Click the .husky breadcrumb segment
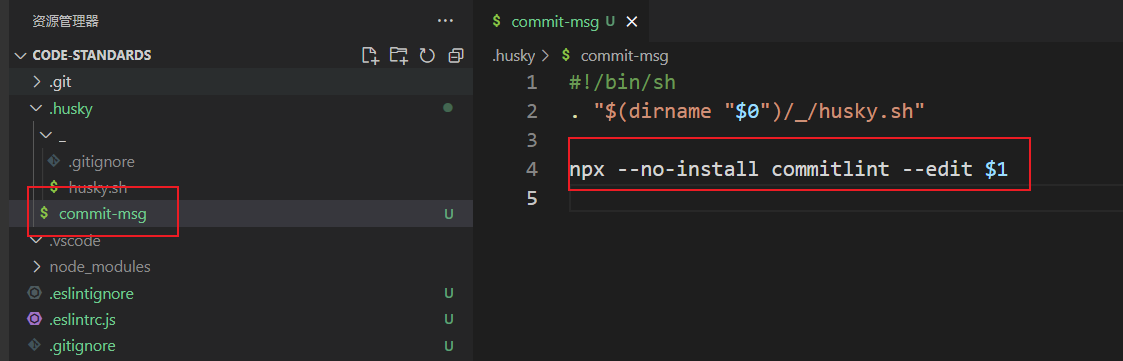The width and height of the screenshot is (1123, 361). [x=513, y=55]
